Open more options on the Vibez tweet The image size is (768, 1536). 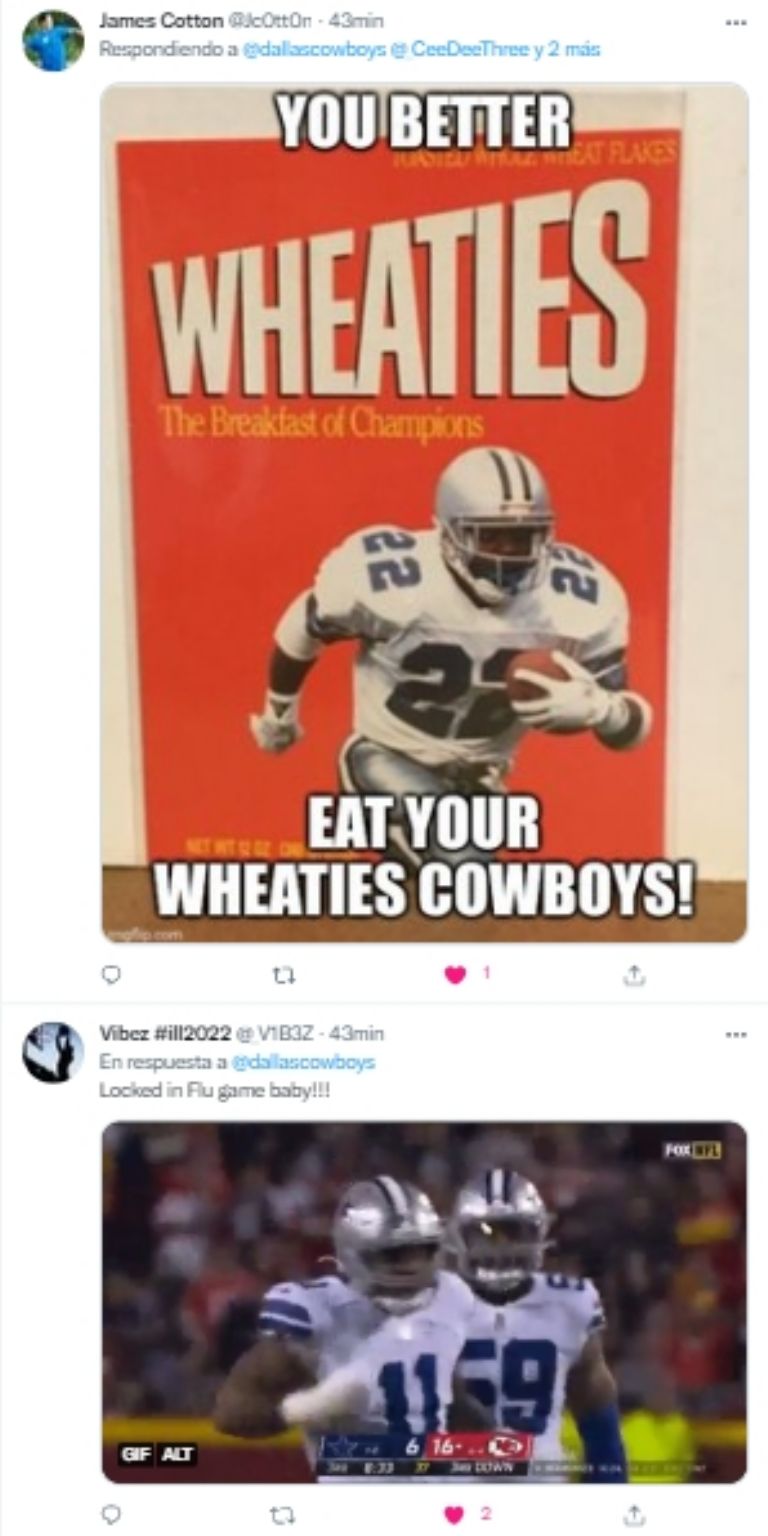(736, 1033)
